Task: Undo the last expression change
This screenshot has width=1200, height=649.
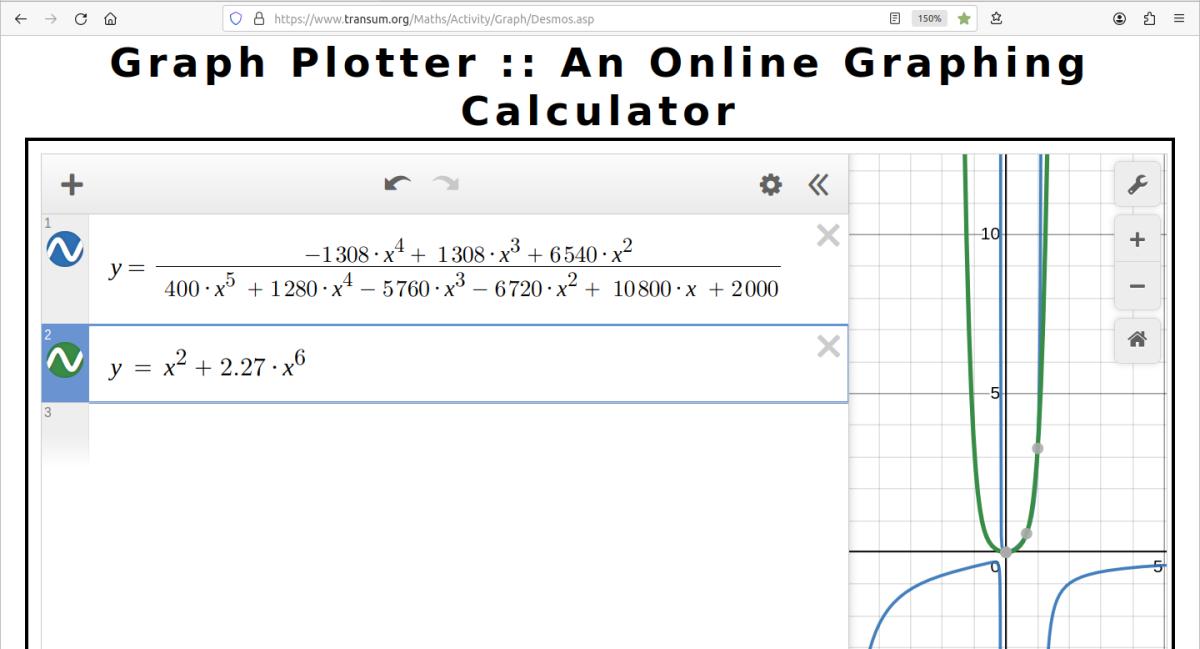Action: [397, 184]
